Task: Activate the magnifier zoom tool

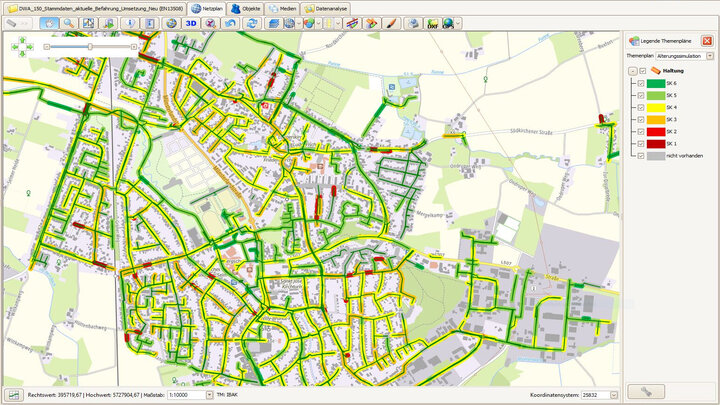Action: (69, 22)
